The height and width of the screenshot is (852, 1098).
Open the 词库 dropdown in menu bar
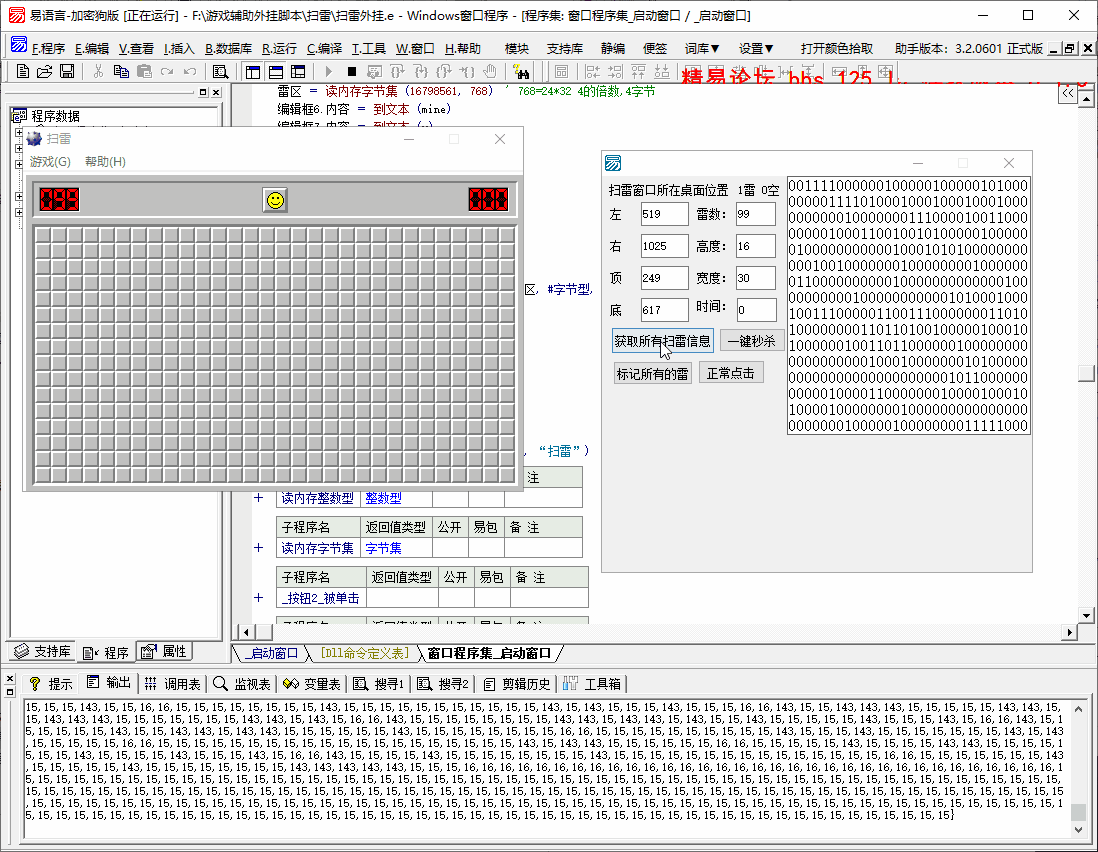tap(702, 48)
